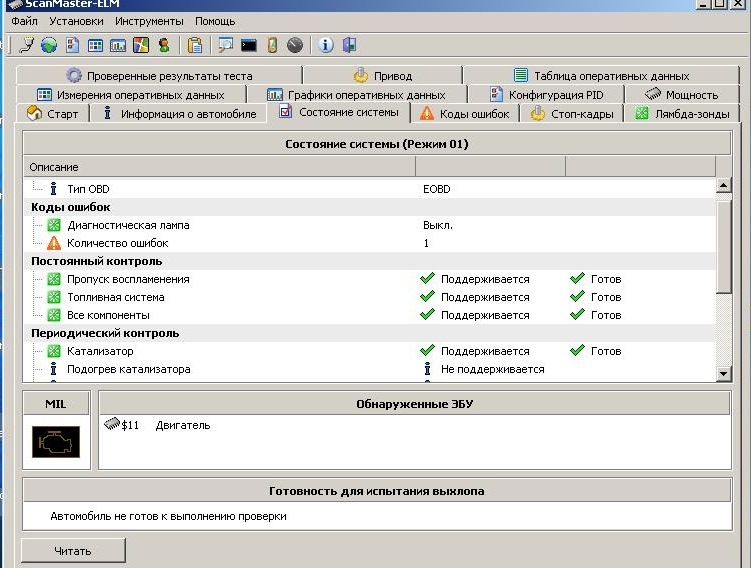Switch to the Коды ошибок tab

465,114
